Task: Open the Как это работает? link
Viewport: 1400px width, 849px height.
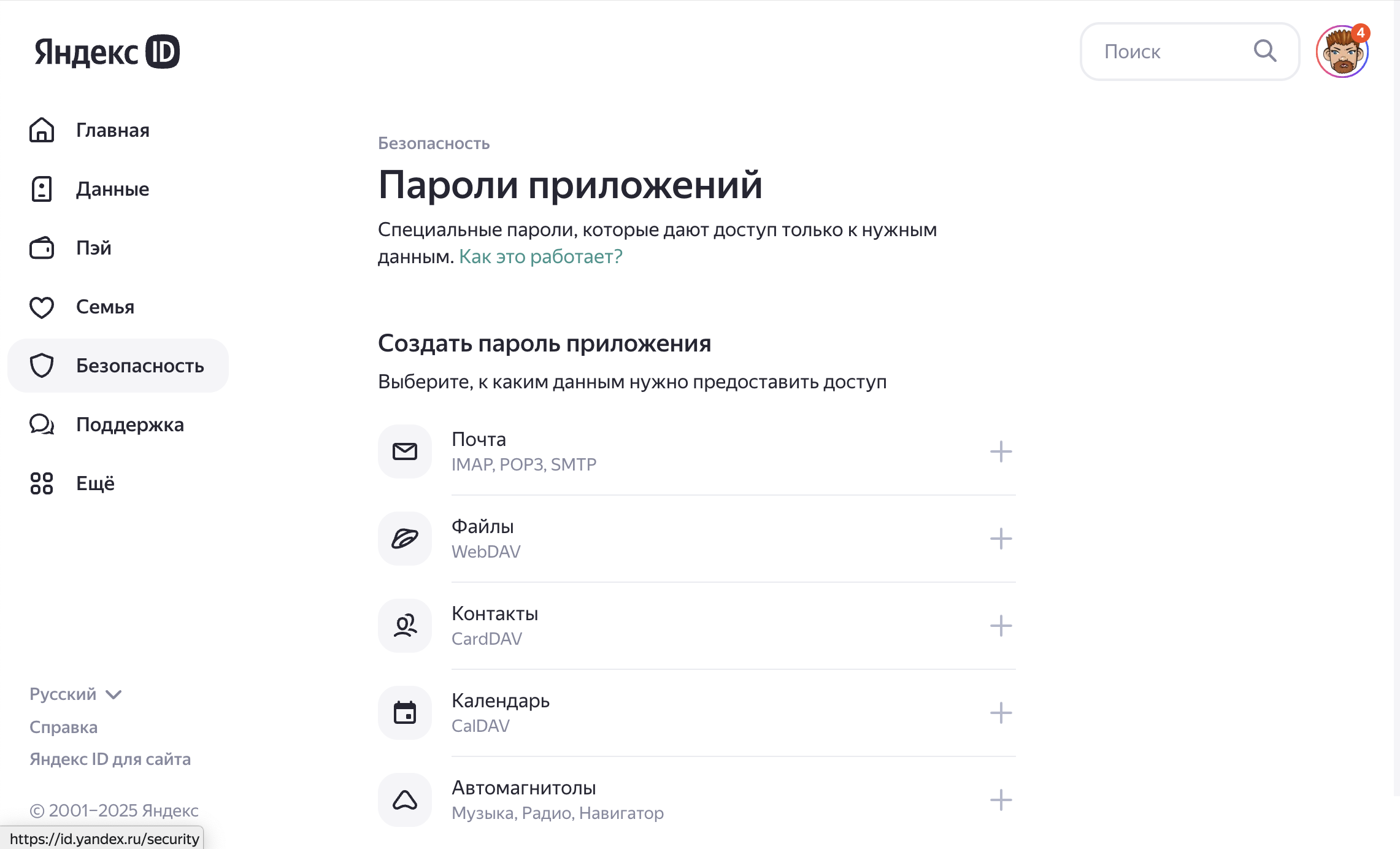Action: point(540,256)
